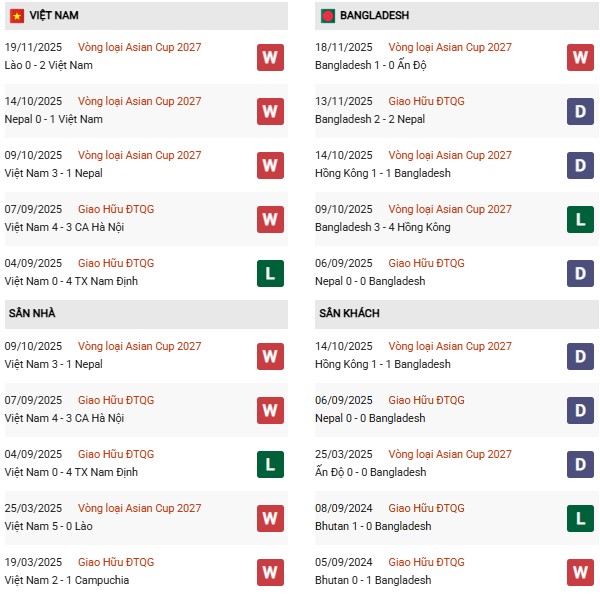The height and width of the screenshot is (595, 600).
Task: Click the Nepal 0 - 1 Việt Nam match row
Action: click(53, 119)
